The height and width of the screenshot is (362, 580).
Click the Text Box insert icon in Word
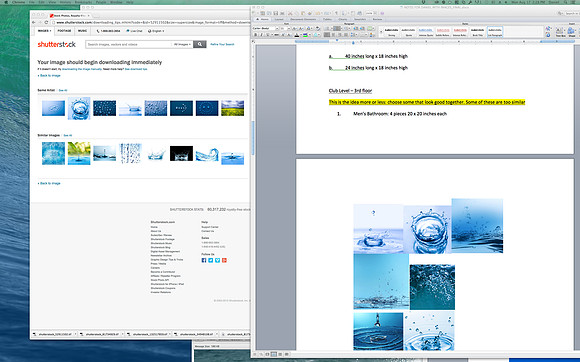(560, 32)
